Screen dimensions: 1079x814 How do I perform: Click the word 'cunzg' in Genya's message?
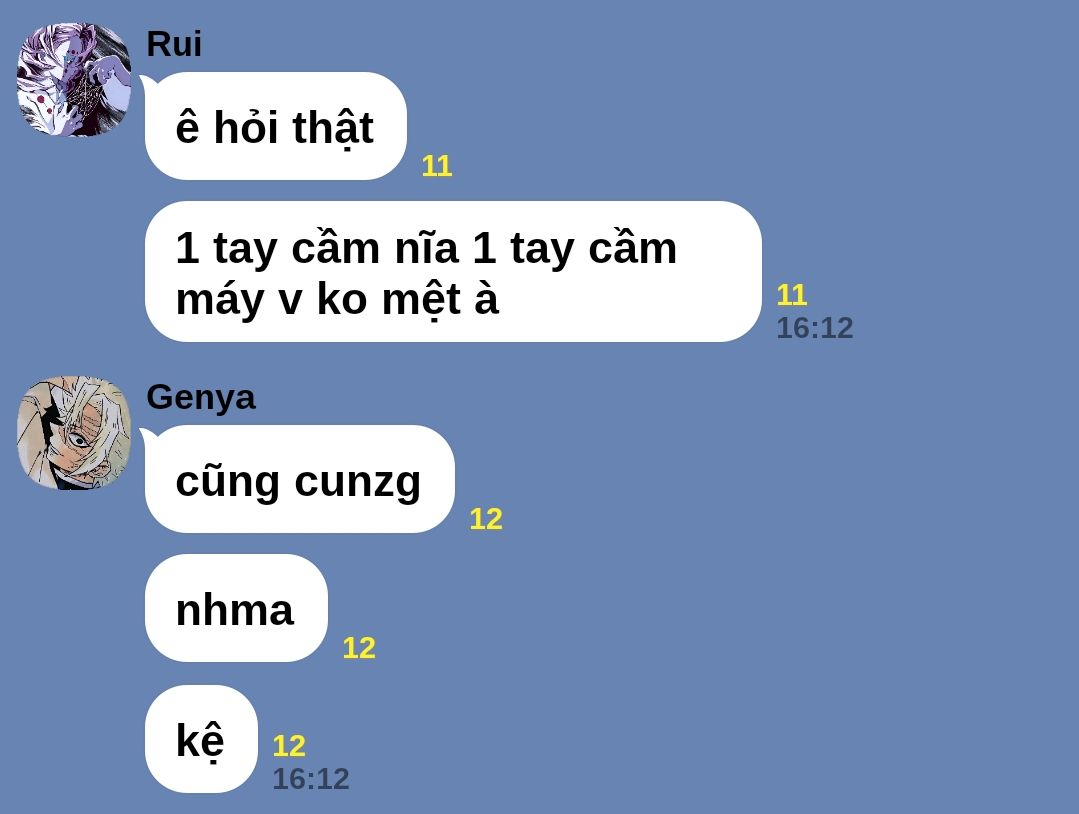coord(358,482)
